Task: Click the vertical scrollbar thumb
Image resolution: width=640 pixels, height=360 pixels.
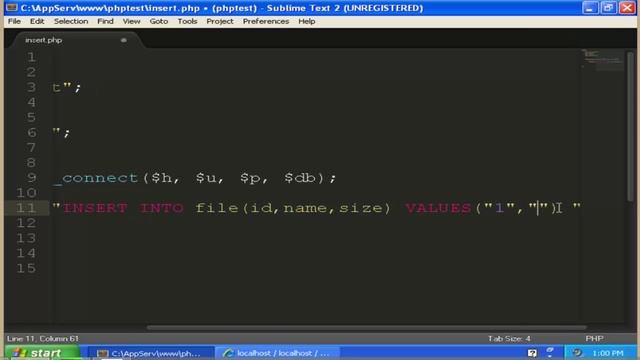Action: point(631,127)
